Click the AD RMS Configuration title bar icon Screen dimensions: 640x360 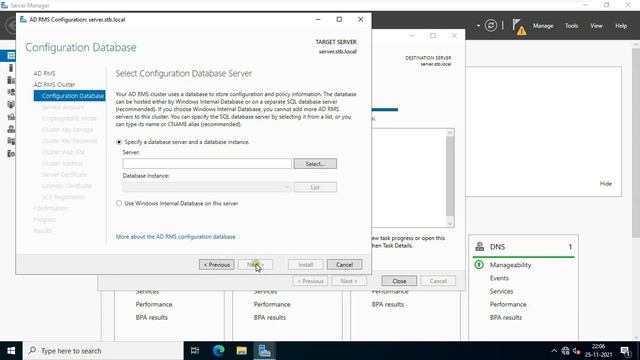23,19
